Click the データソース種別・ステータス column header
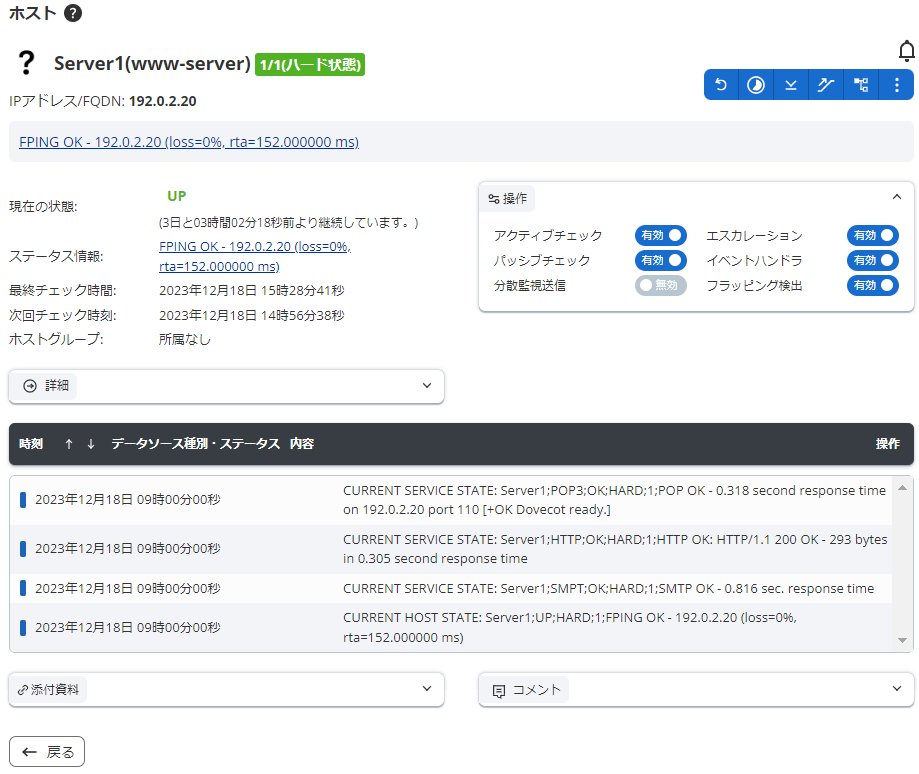Image resolution: width=919 pixels, height=774 pixels. [195, 444]
